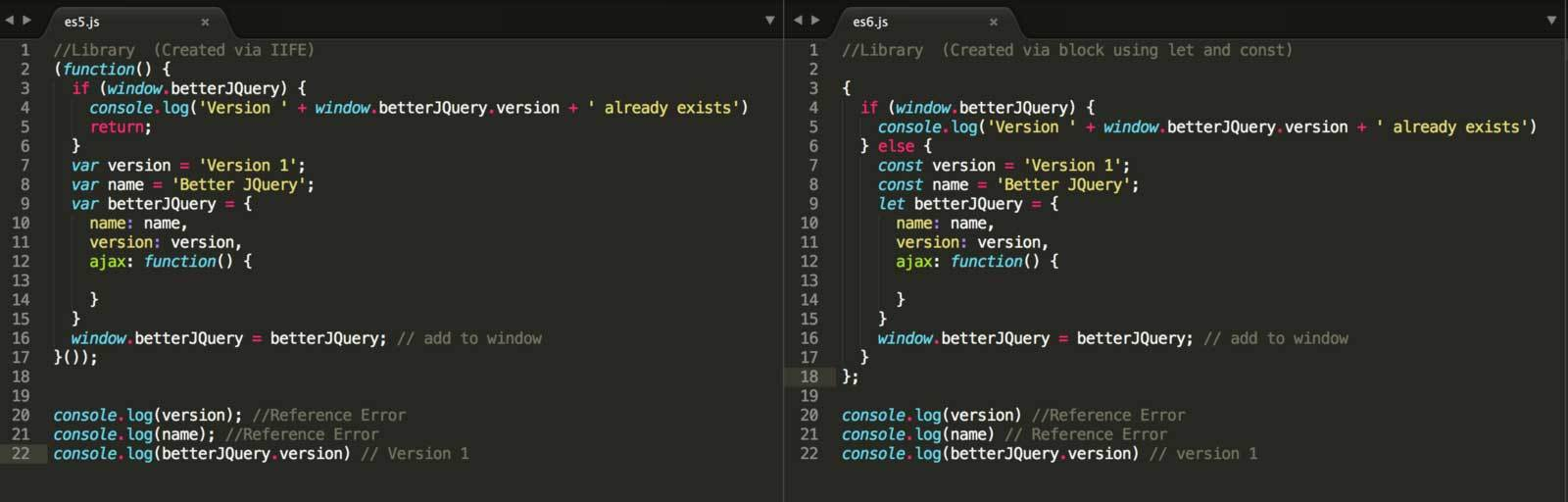Click previous-tab arrow in left pane
The height and width of the screenshot is (502, 1568).
point(10,20)
